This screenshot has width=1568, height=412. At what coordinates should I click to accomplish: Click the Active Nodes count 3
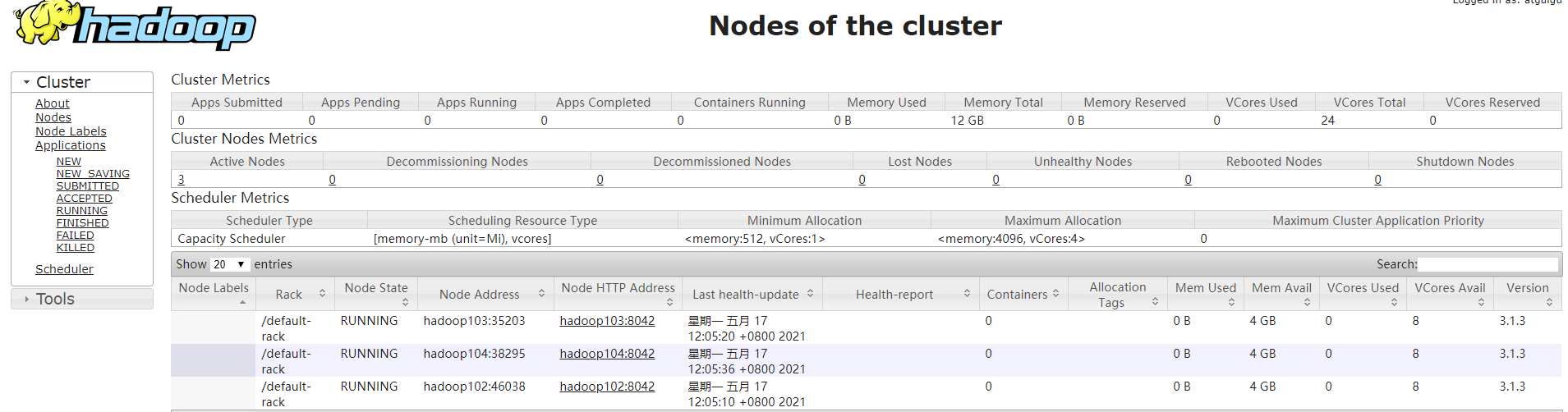(181, 180)
